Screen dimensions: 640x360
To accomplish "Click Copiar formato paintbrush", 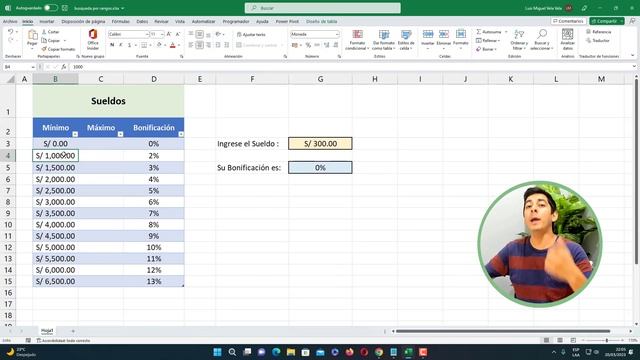I will pyautogui.click(x=58, y=49).
